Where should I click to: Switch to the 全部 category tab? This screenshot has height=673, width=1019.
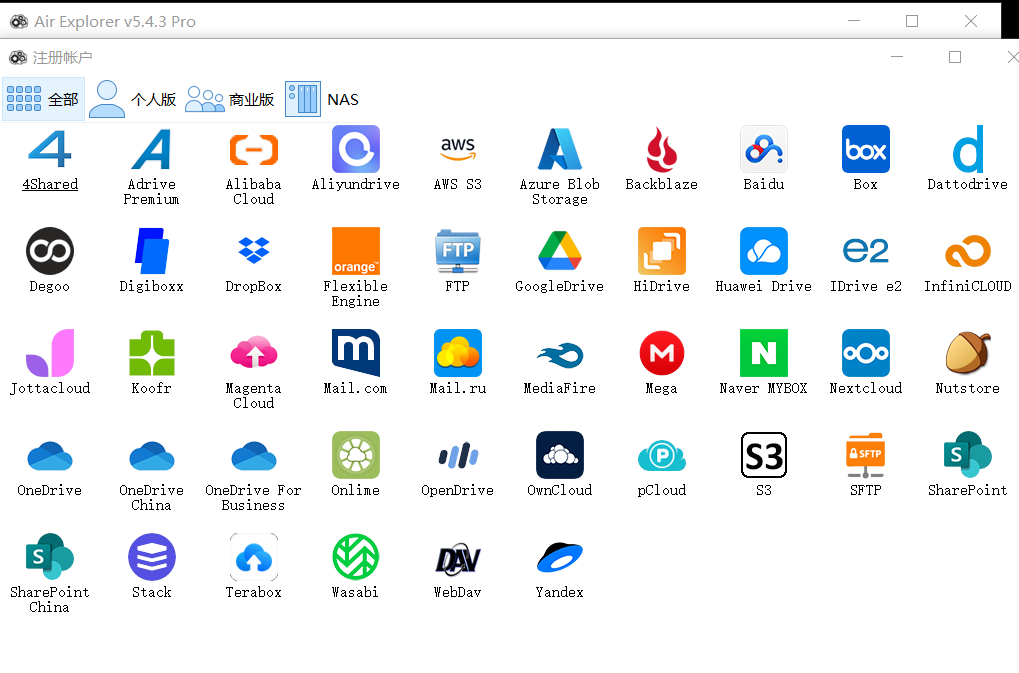43,99
